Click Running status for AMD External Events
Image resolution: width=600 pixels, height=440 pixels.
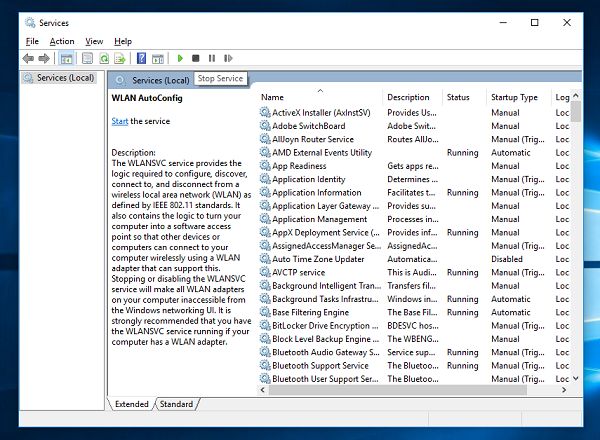(x=462, y=153)
